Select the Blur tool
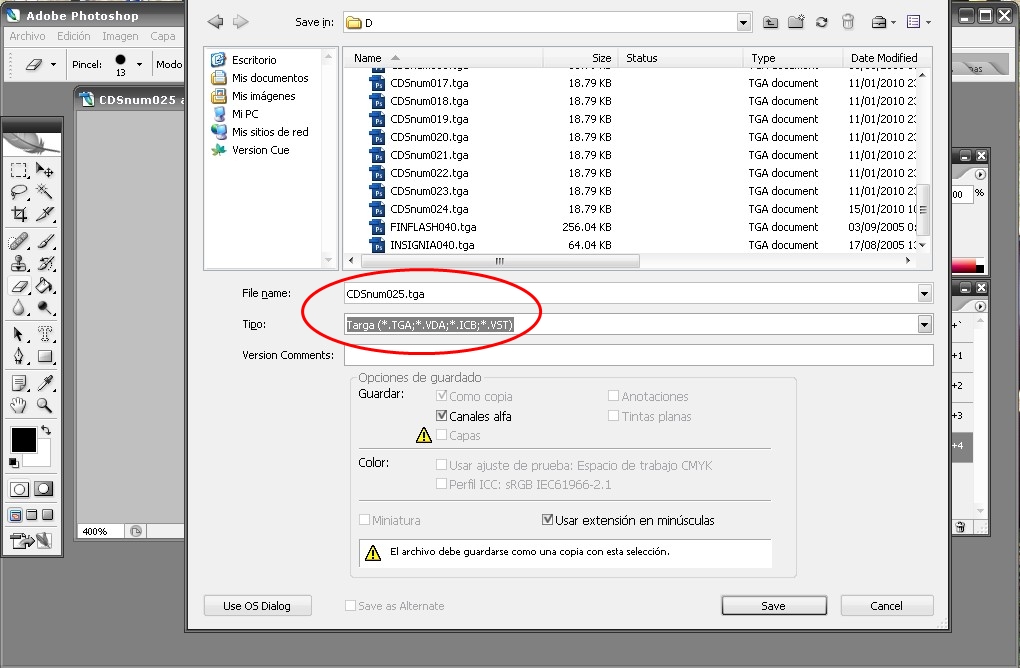The height and width of the screenshot is (668, 1020). (19, 308)
